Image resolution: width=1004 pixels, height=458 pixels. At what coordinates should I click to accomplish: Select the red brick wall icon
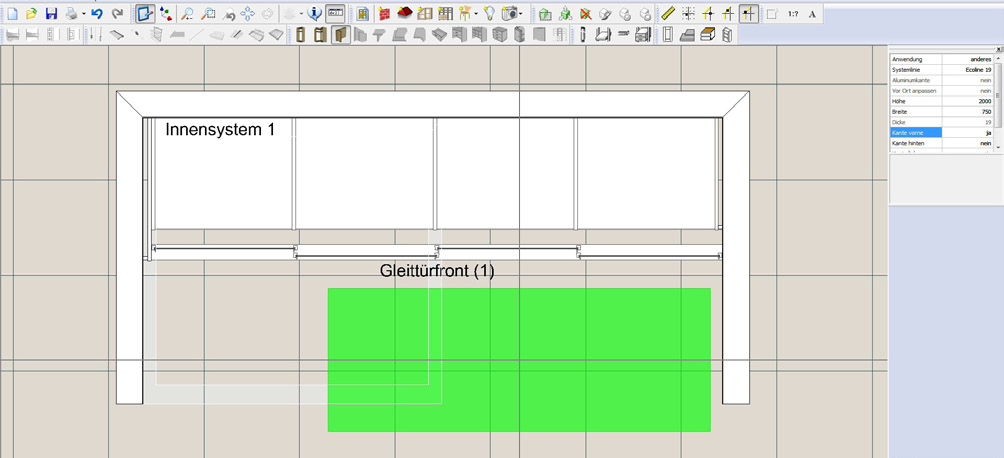coord(384,14)
